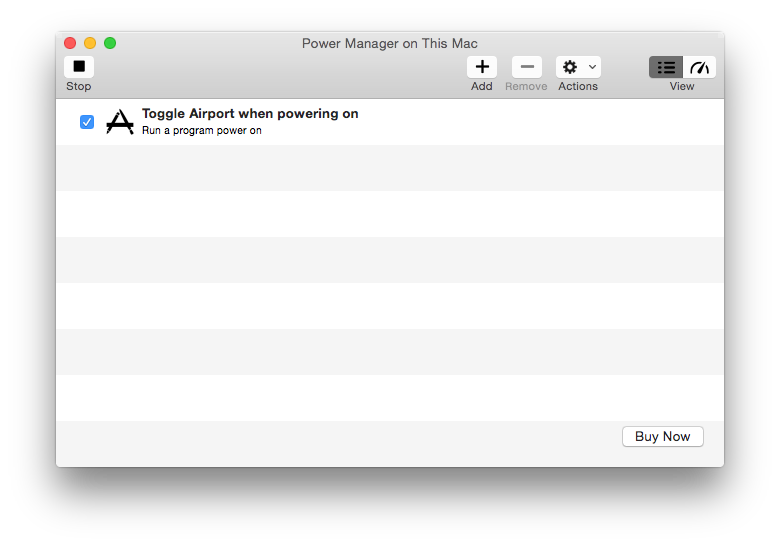Viewport: 780px width, 547px height.
Task: Maximize the window with green button
Action: [x=110, y=43]
